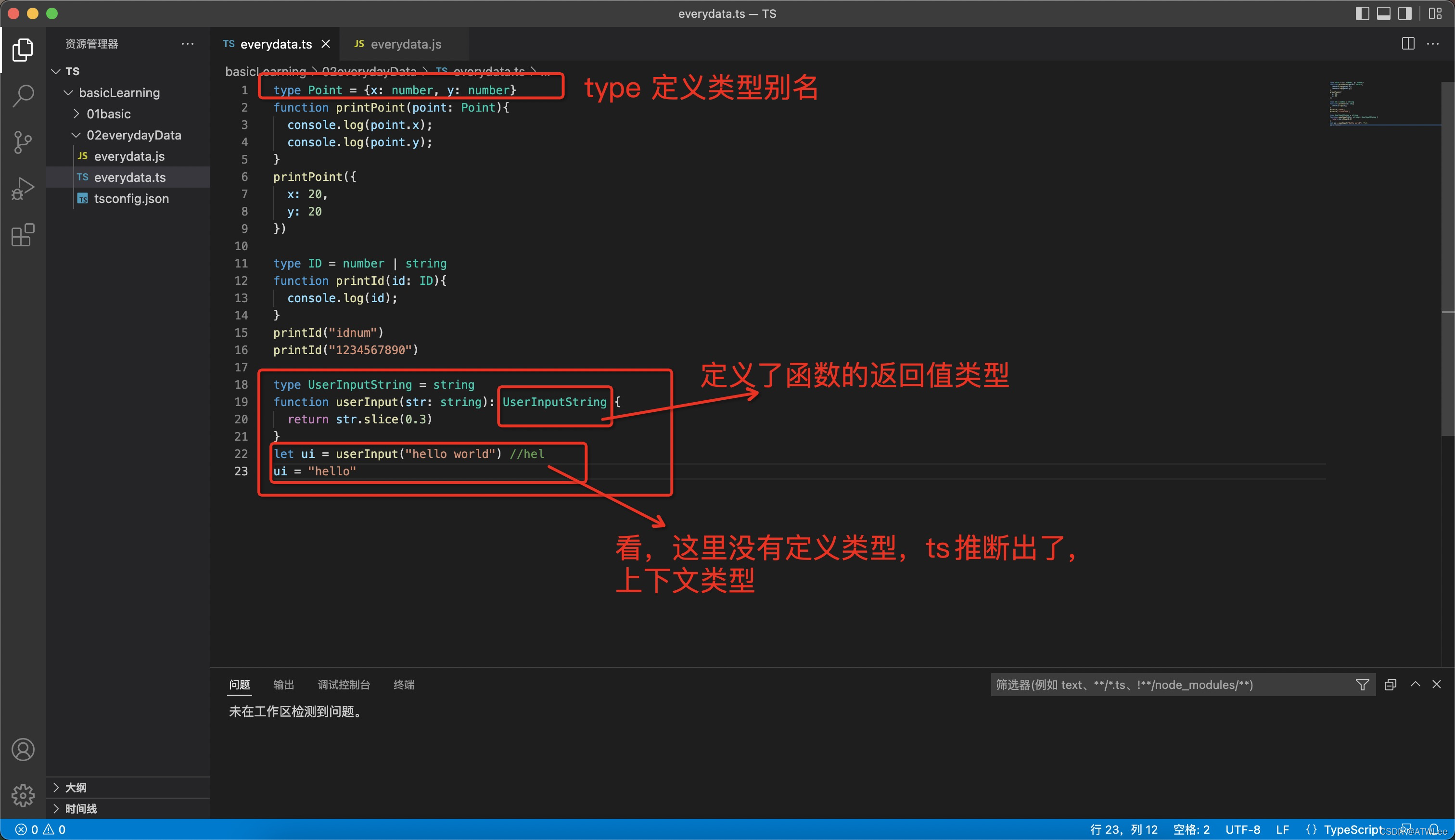Open the Extensions view
The image size is (1455, 840).
click(23, 235)
